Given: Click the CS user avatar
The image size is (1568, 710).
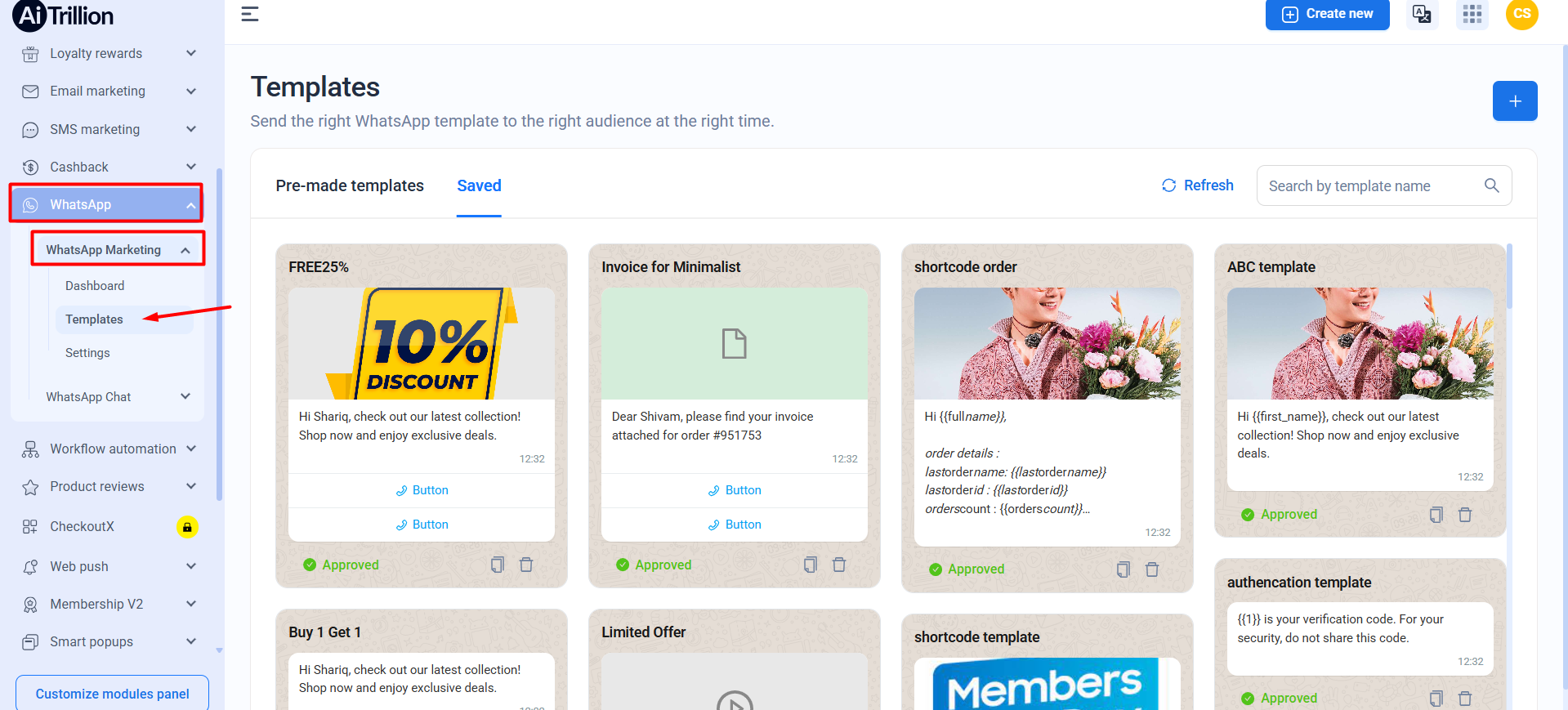Looking at the screenshot, I should pyautogui.click(x=1521, y=14).
